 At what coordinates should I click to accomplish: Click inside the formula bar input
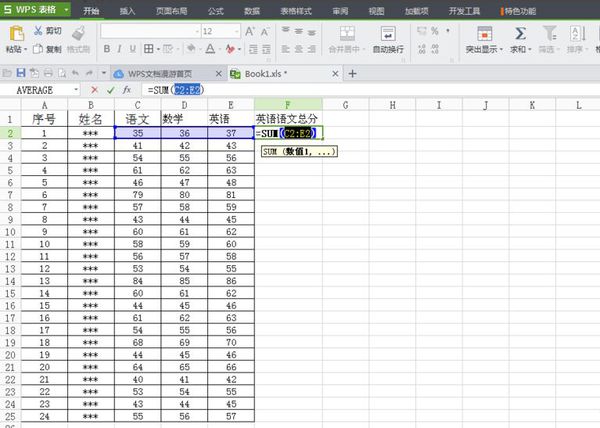click(x=367, y=90)
